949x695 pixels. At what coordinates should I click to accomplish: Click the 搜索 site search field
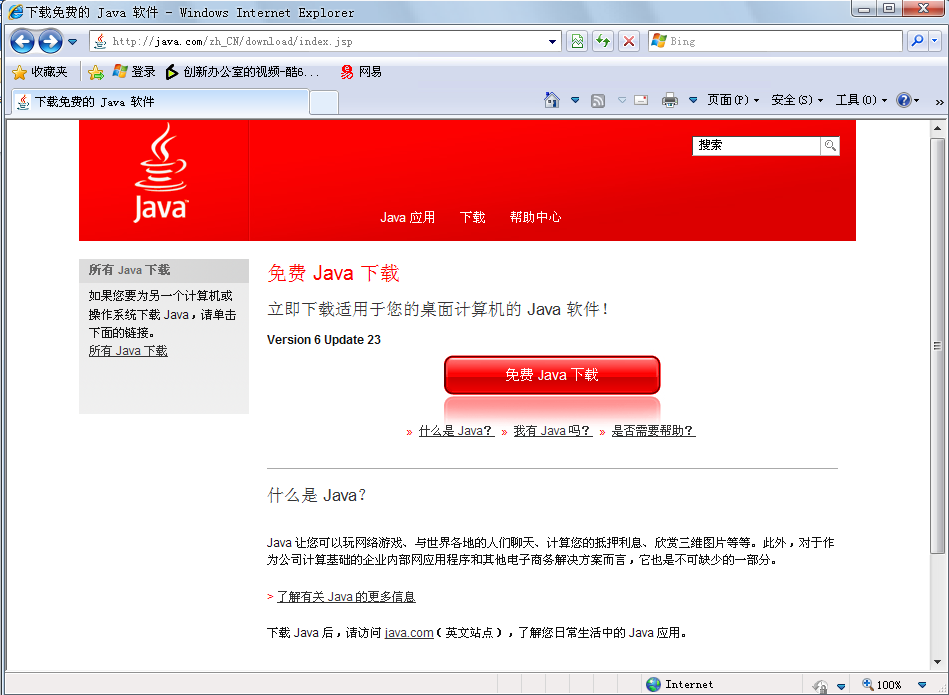(x=756, y=145)
